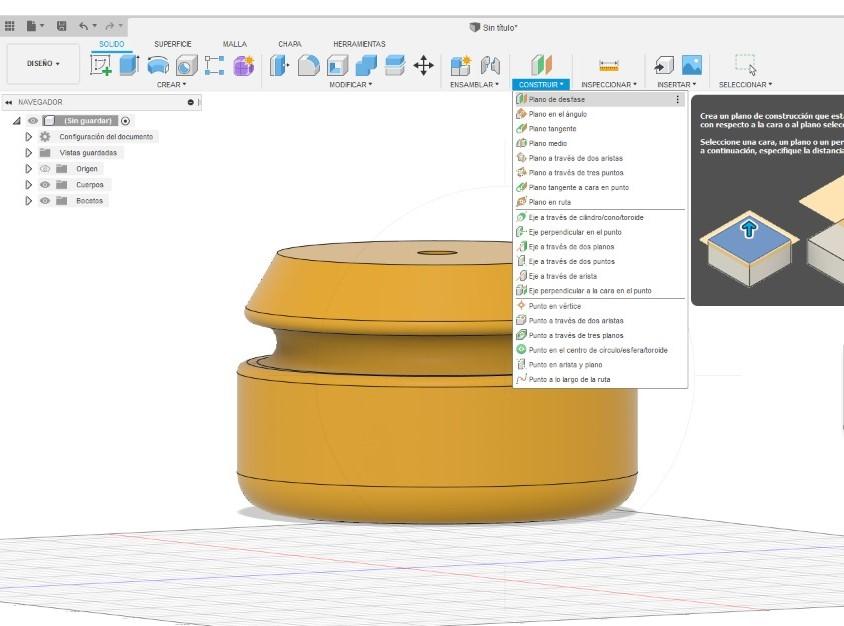Toggle visibility eye for Bocetos folder
Viewport: 844px width, 626px height.
click(x=45, y=201)
